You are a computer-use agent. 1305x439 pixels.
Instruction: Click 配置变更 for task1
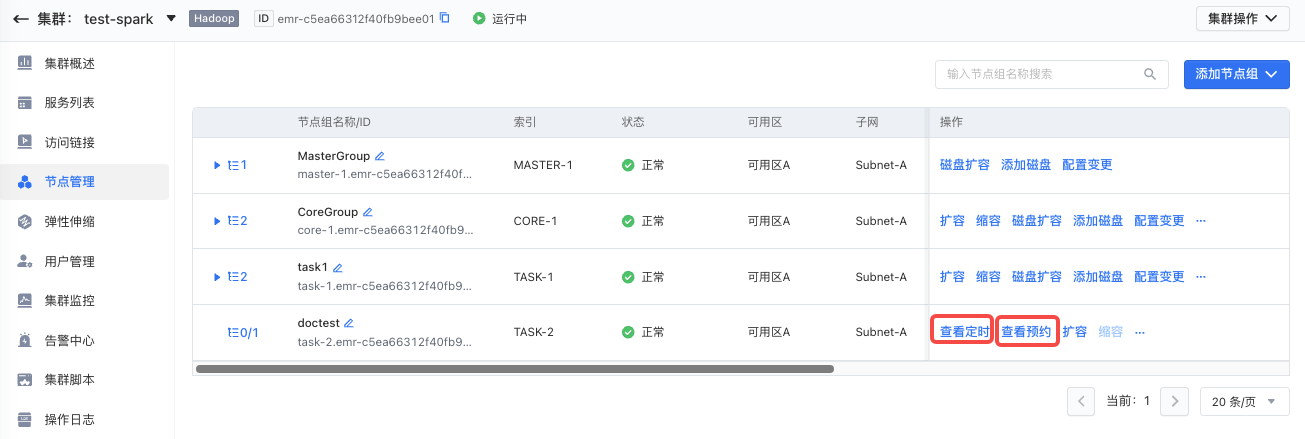pyautogui.click(x=1159, y=277)
